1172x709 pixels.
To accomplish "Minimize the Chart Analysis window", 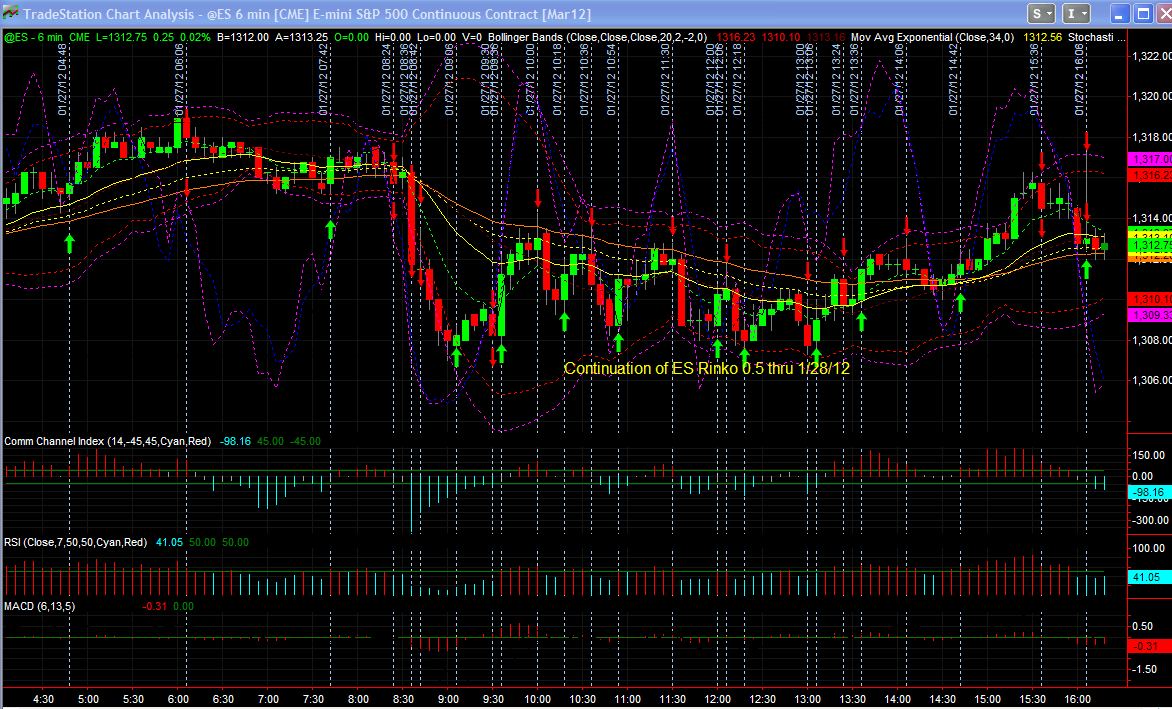I will pos(1119,13).
